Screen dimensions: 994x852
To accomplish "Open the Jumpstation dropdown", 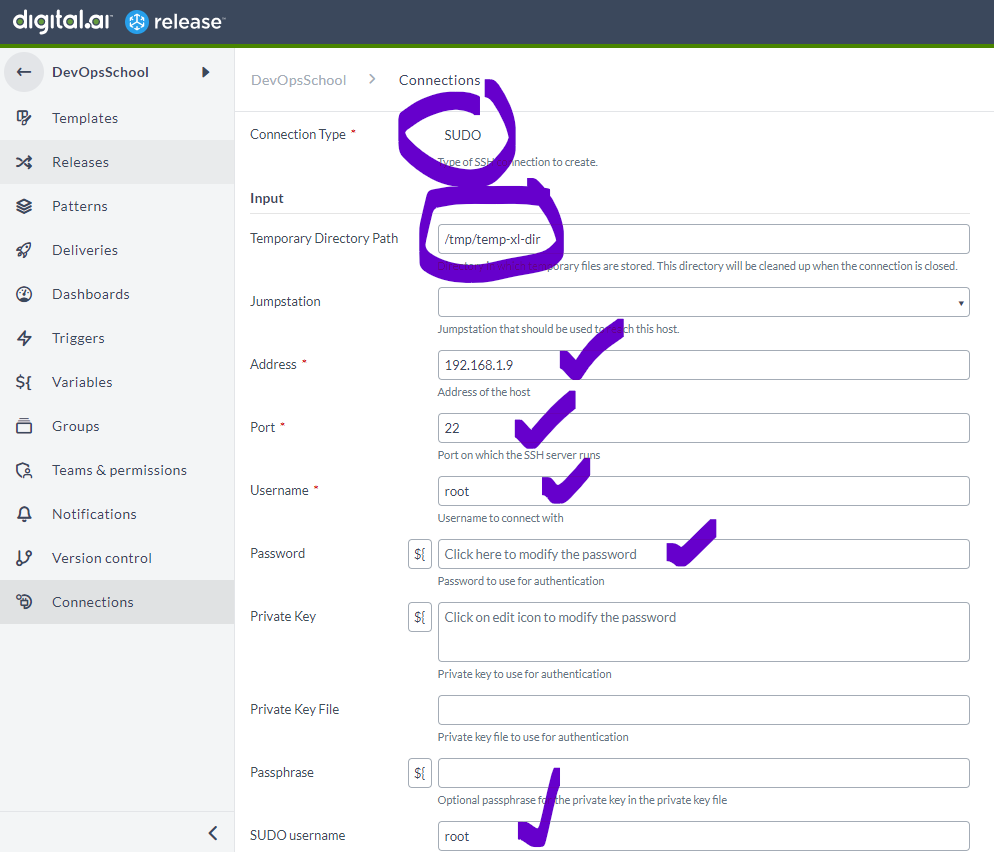I will [703, 302].
